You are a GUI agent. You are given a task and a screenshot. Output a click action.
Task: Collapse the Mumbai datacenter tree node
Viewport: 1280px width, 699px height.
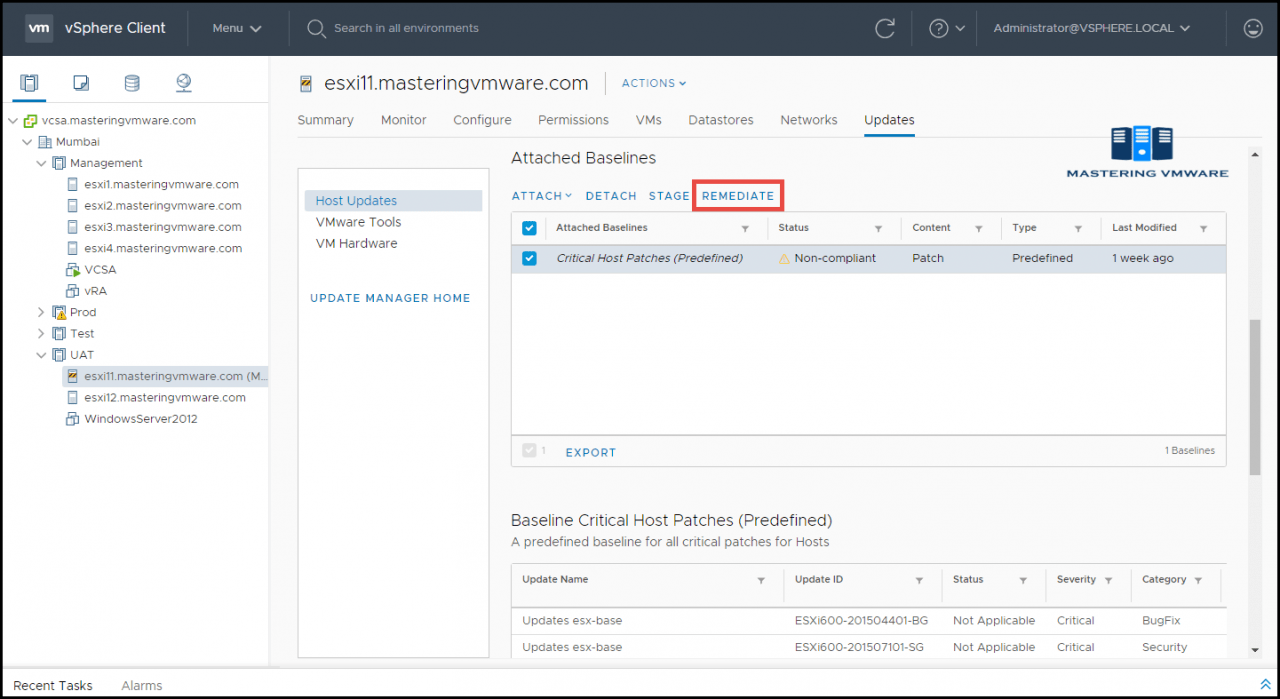(27, 141)
